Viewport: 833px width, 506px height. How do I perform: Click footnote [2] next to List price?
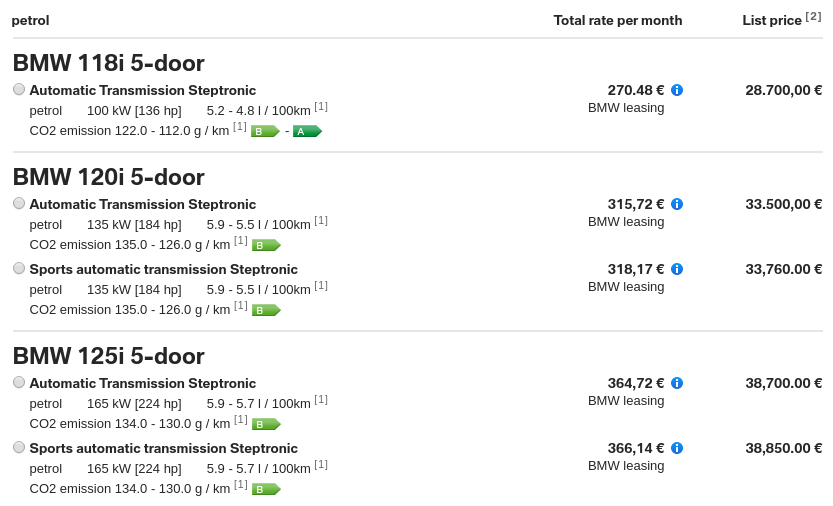tap(813, 16)
